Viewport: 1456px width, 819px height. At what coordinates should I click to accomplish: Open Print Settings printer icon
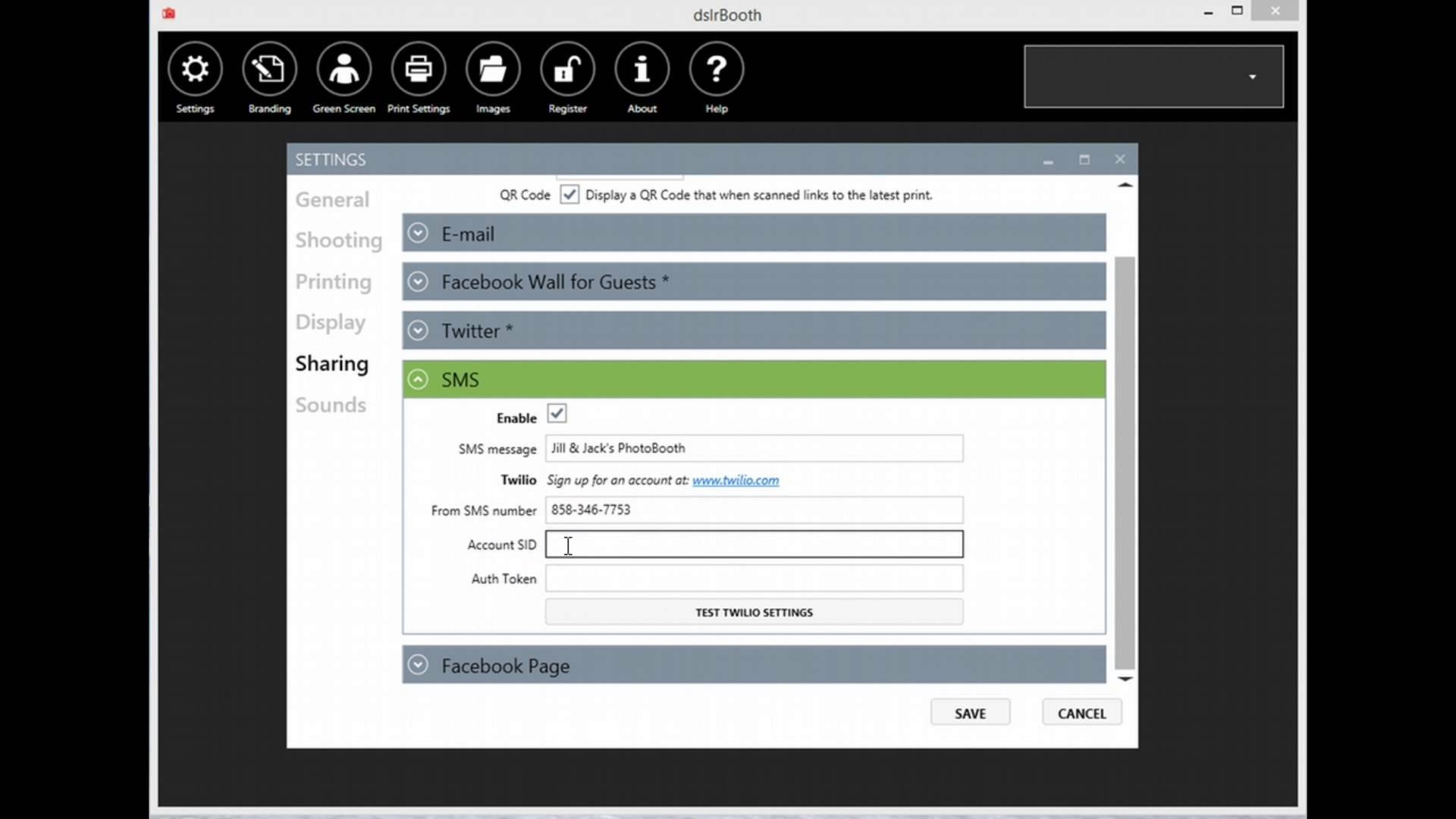[x=419, y=69]
